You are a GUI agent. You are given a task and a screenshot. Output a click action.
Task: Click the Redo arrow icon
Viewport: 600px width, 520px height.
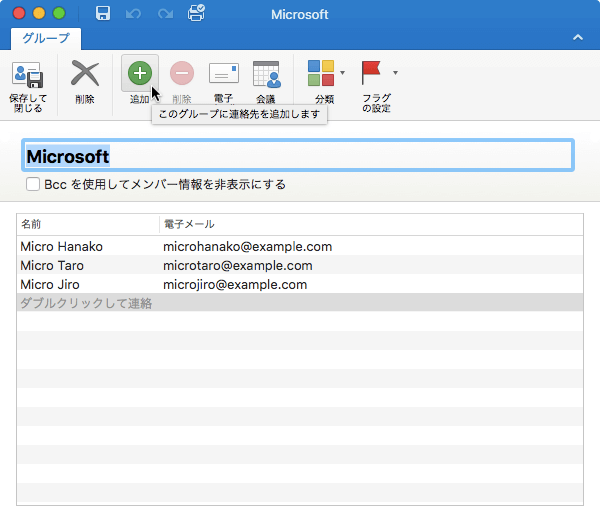pos(165,14)
